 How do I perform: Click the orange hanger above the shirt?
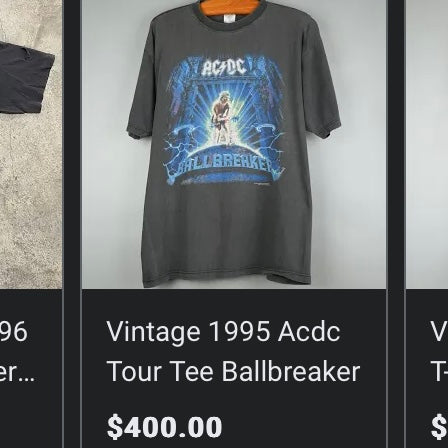tap(230, 7)
